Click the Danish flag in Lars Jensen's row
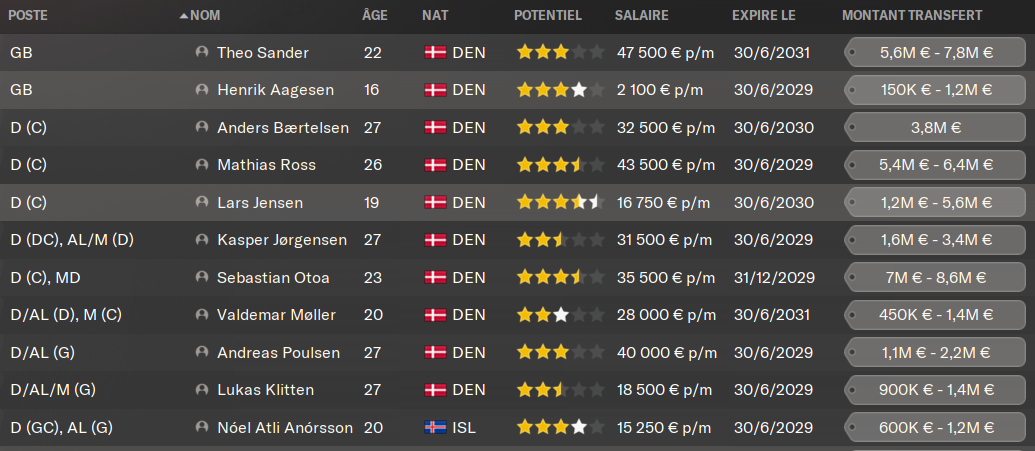 point(435,203)
